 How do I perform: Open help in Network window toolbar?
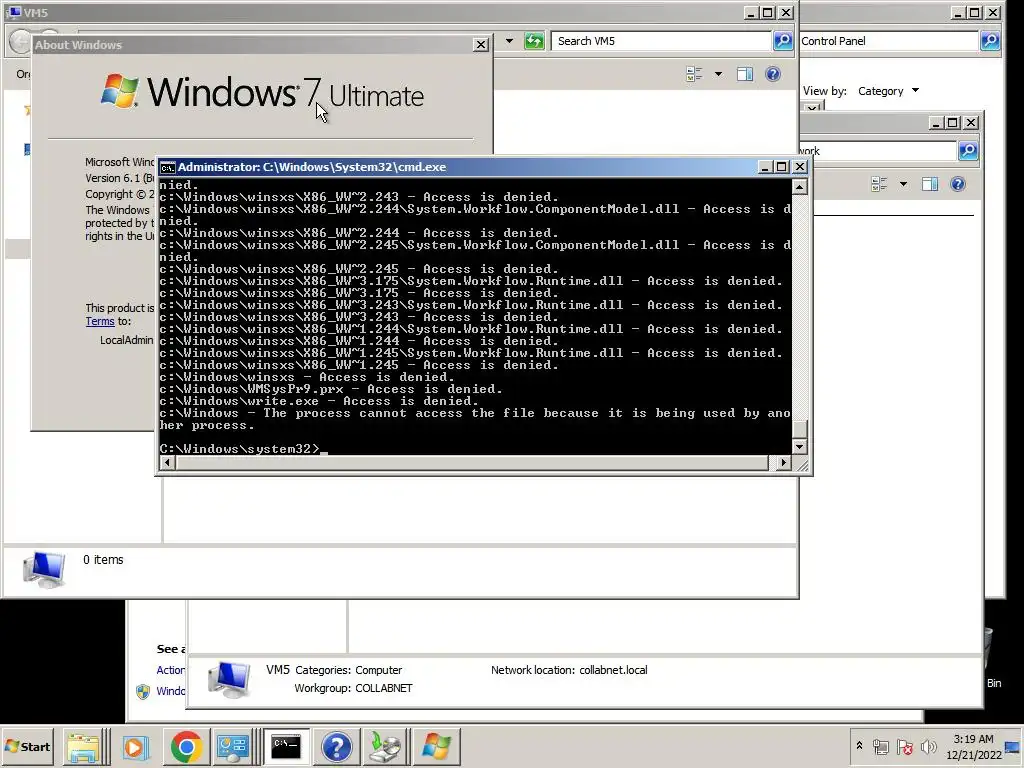click(x=957, y=184)
